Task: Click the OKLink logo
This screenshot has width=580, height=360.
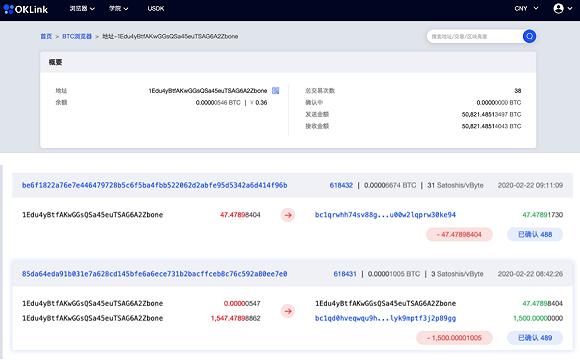Action: (26, 9)
